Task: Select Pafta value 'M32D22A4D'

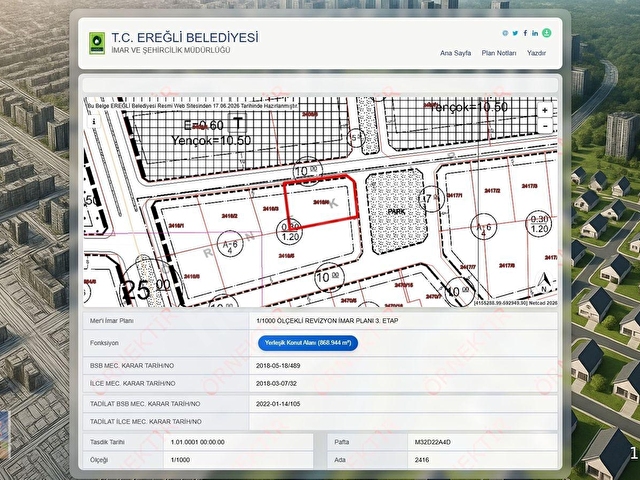Action: click(x=432, y=442)
